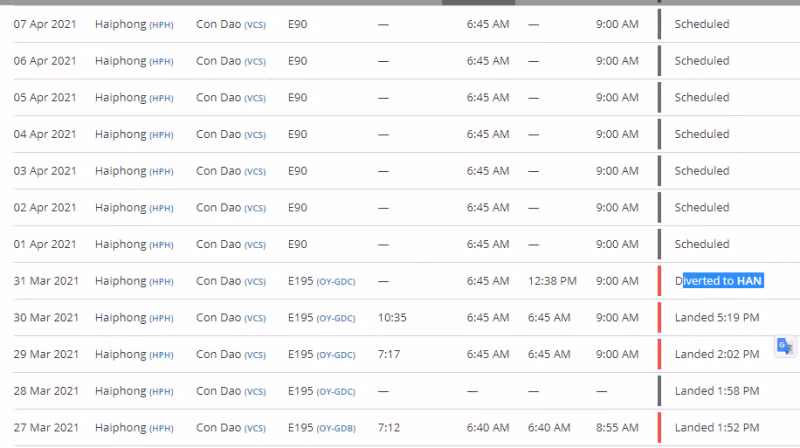The height and width of the screenshot is (448, 800).
Task: Open the Con Dao link in the 04 Apr row
Action: pos(219,134)
